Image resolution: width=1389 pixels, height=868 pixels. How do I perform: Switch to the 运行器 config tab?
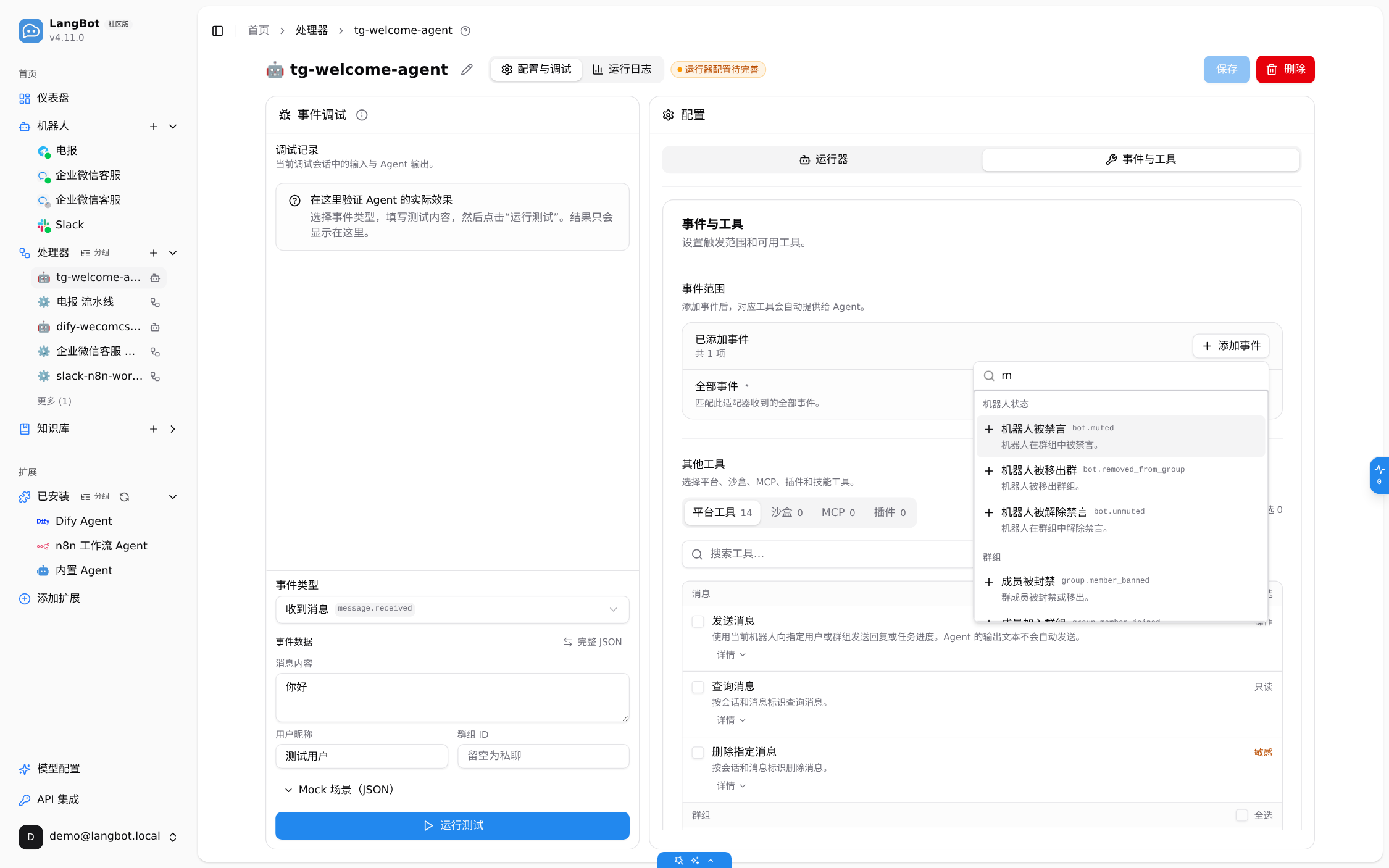pos(823,160)
